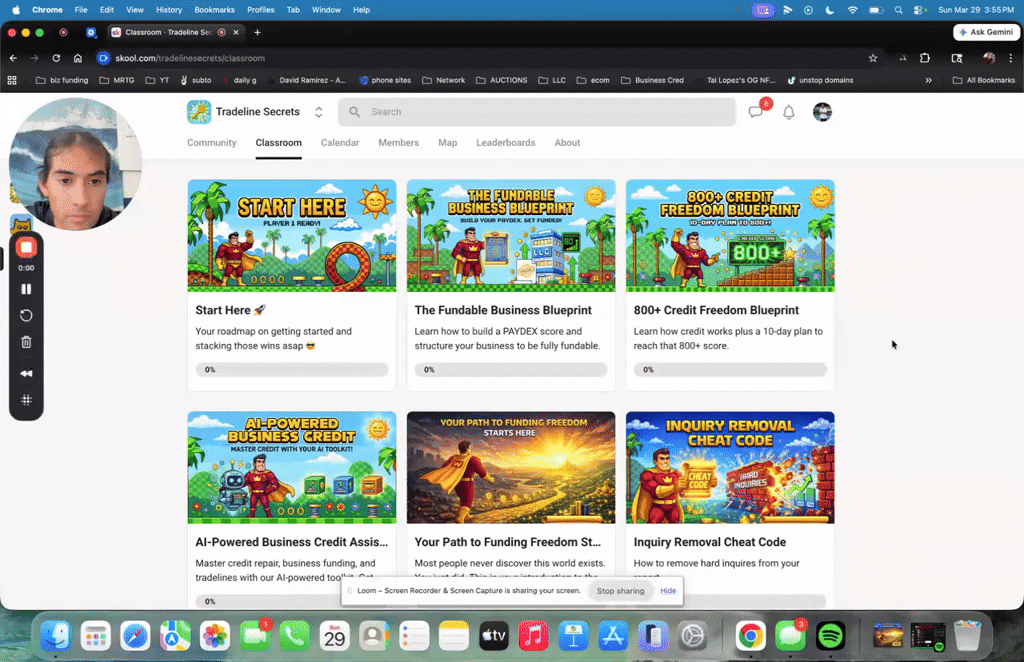Open the Bookmarks menu in the menu bar
Viewport: 1024px width, 662px height.
click(x=214, y=10)
